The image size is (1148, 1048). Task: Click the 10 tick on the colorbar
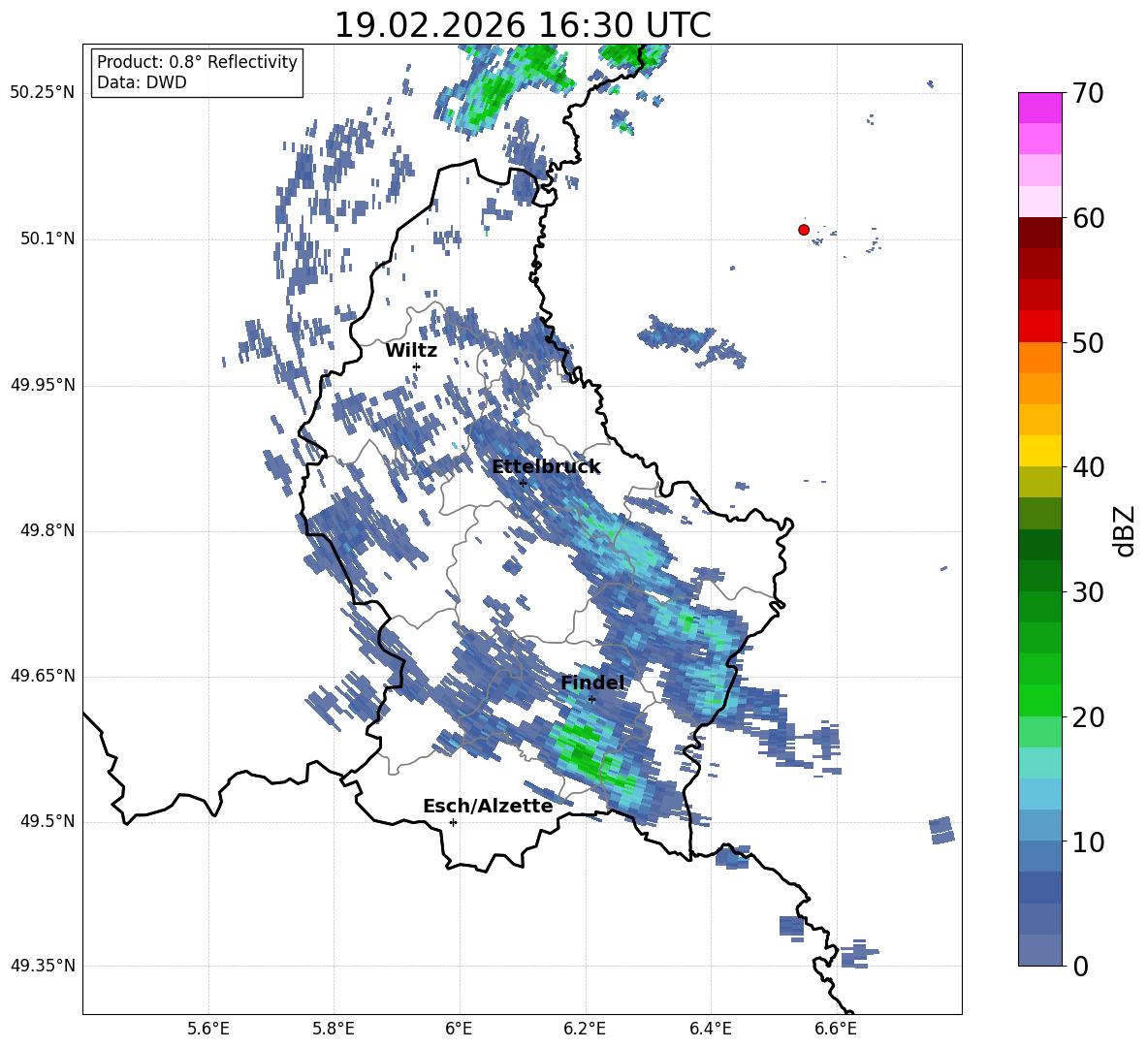click(1088, 842)
